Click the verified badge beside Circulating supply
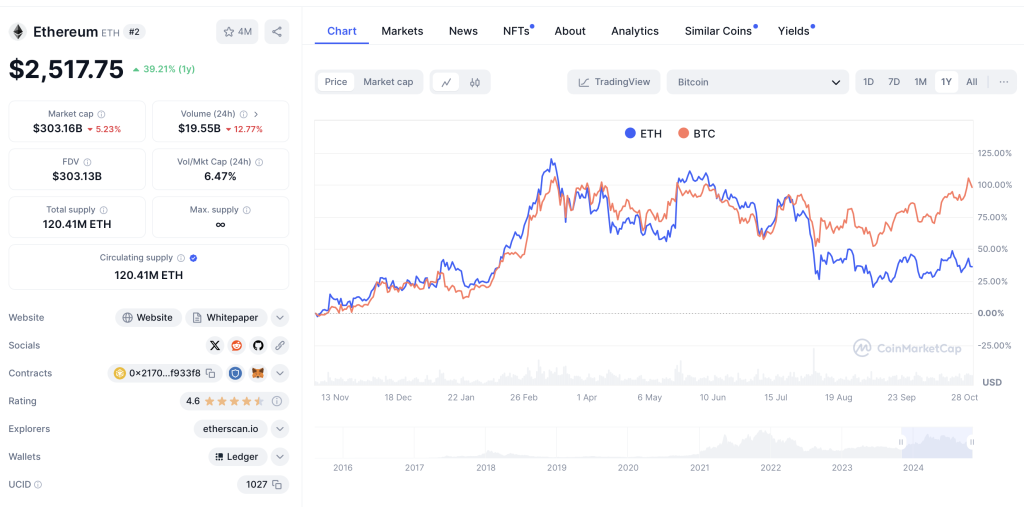This screenshot has width=1024, height=507. click(x=193, y=258)
